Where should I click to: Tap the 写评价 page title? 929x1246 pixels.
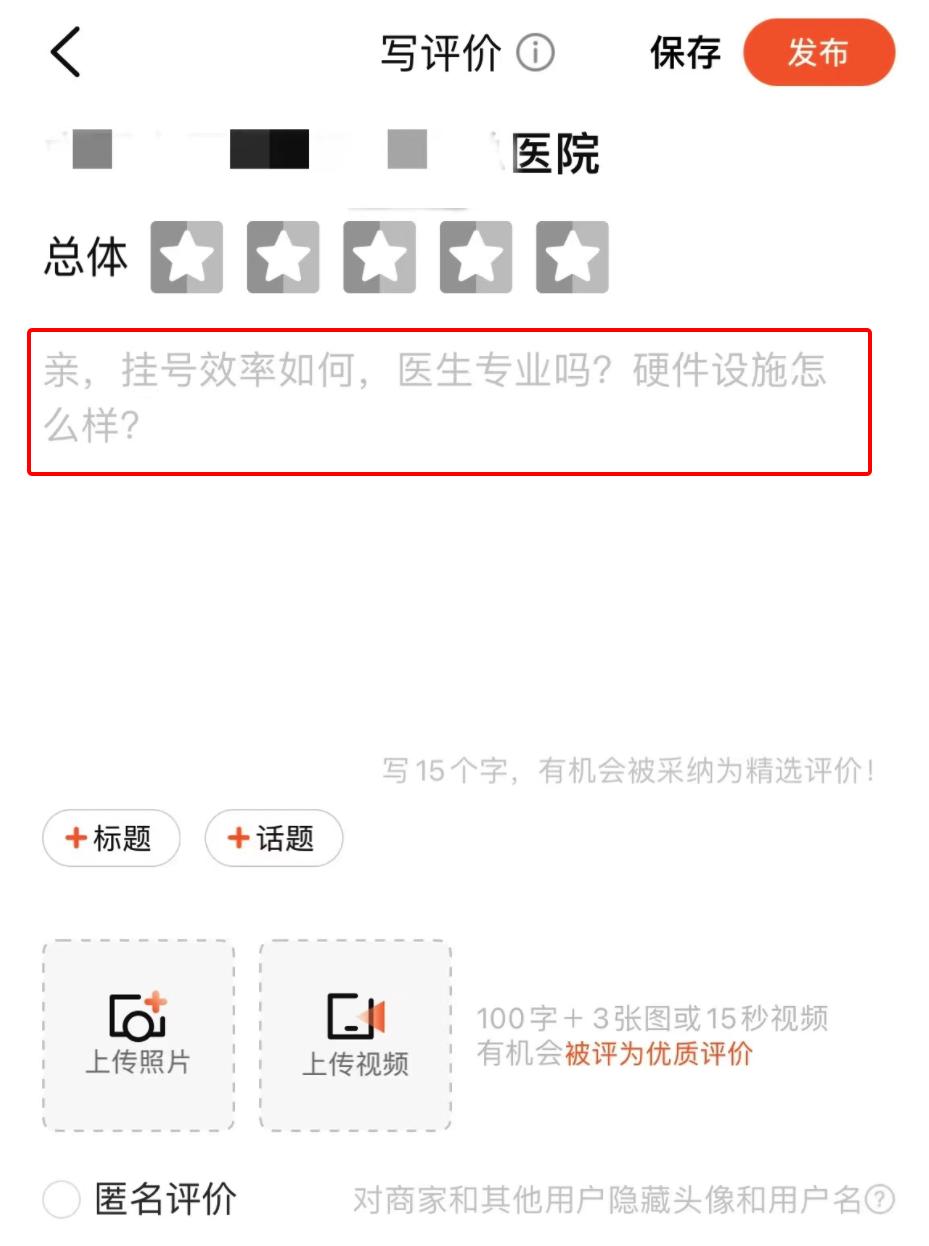(x=441, y=53)
